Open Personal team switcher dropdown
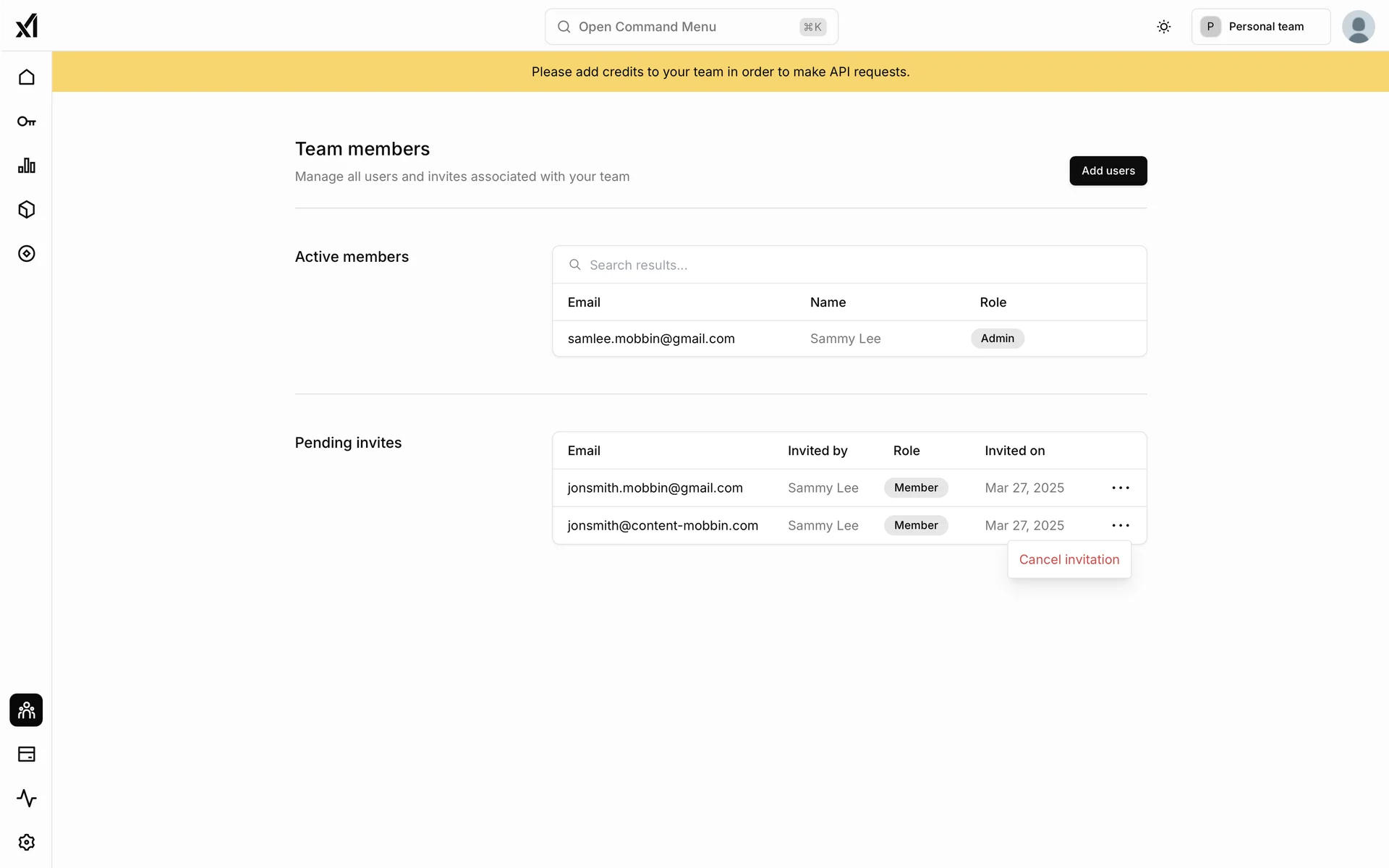Screen dimensions: 1389x868 [x=1260, y=27]
